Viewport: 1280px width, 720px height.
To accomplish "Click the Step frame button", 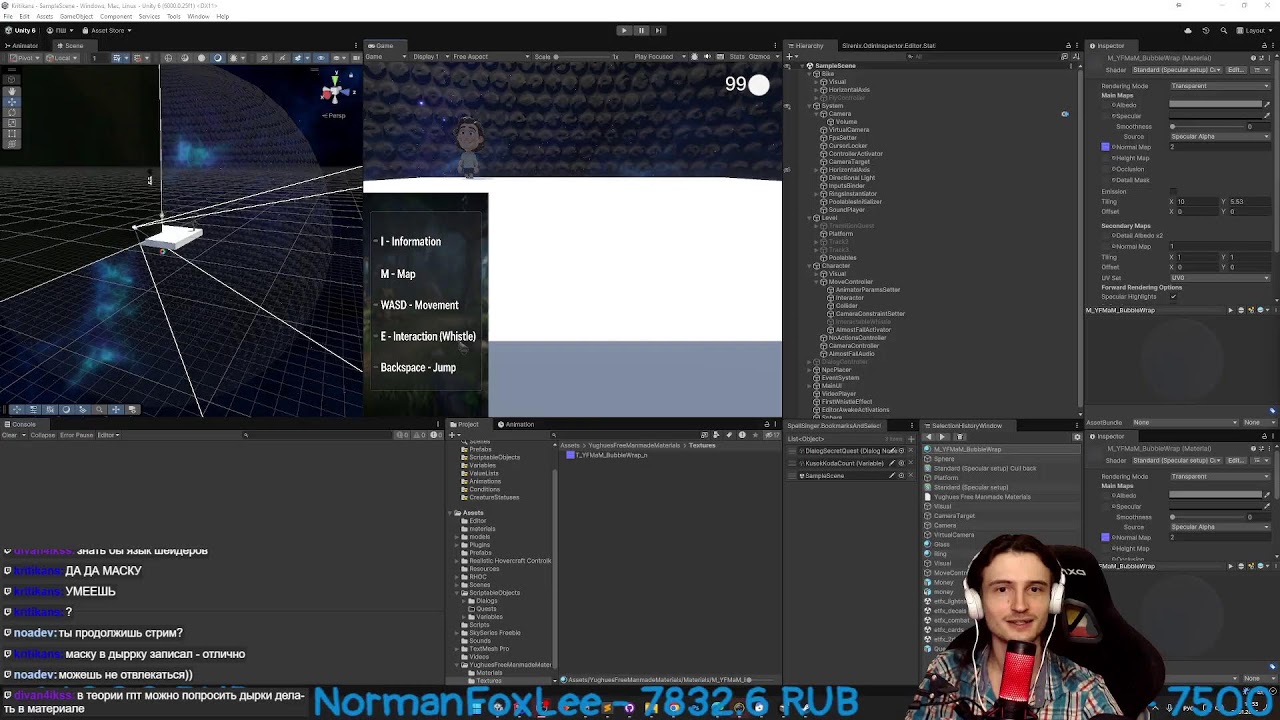I will coord(658,31).
